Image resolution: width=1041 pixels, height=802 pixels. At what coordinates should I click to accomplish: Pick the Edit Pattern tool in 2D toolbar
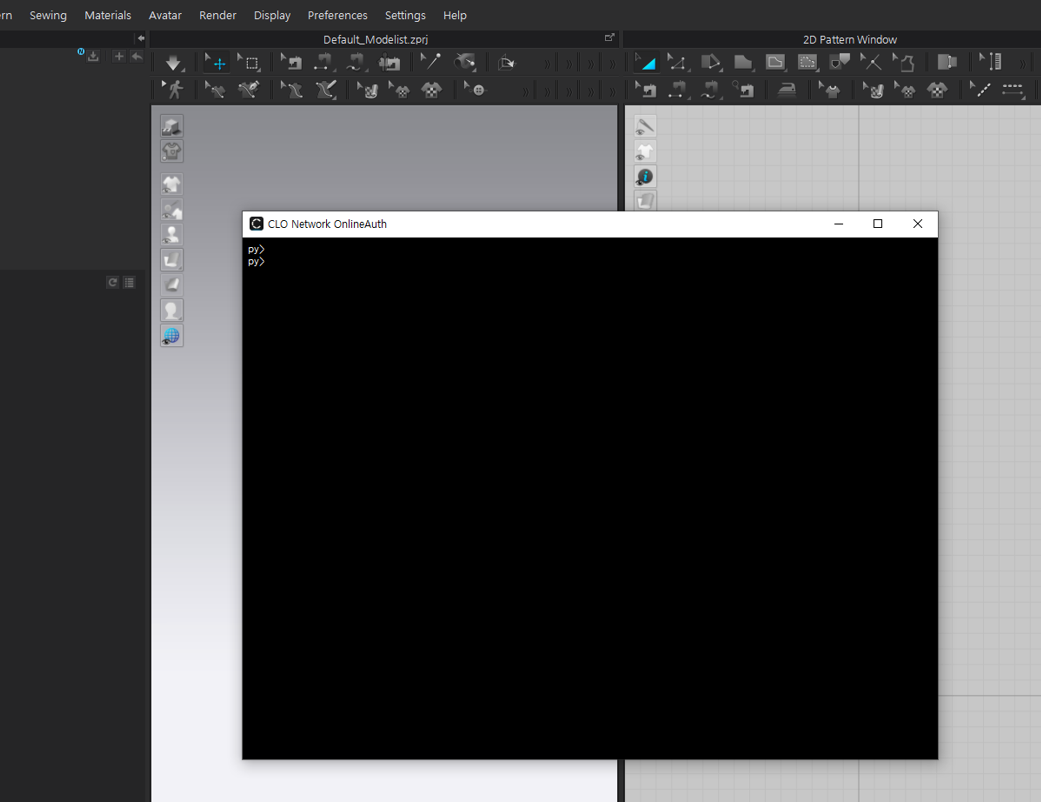click(677, 62)
